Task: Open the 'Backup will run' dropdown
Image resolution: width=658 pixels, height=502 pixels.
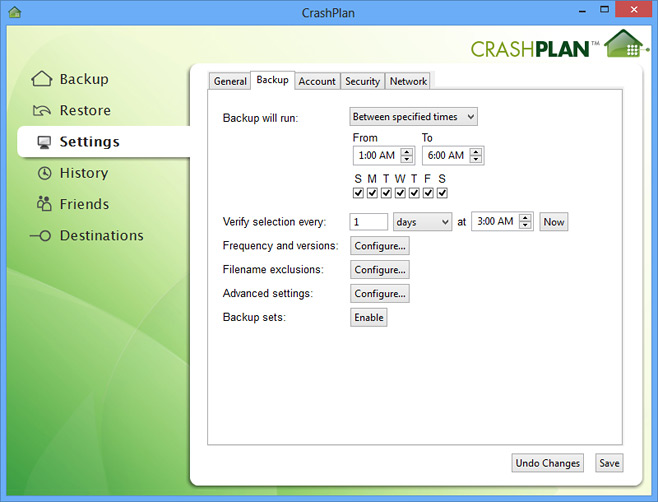Action: tap(413, 117)
